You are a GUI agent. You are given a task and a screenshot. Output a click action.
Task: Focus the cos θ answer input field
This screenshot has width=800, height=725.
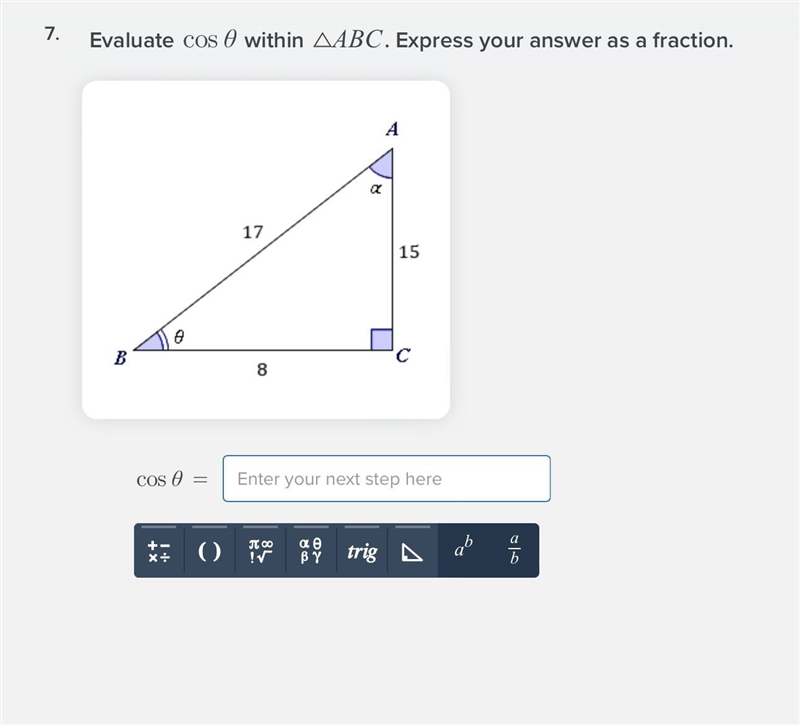click(x=387, y=479)
